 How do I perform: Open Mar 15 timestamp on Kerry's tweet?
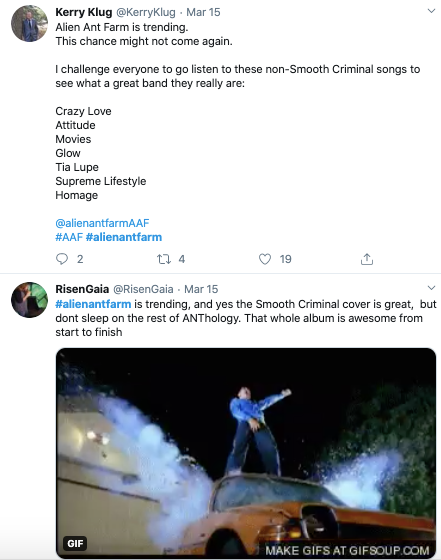pyautogui.click(x=203, y=12)
